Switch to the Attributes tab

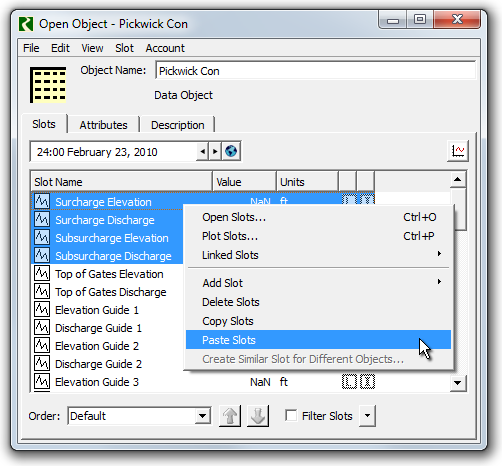pos(103,125)
